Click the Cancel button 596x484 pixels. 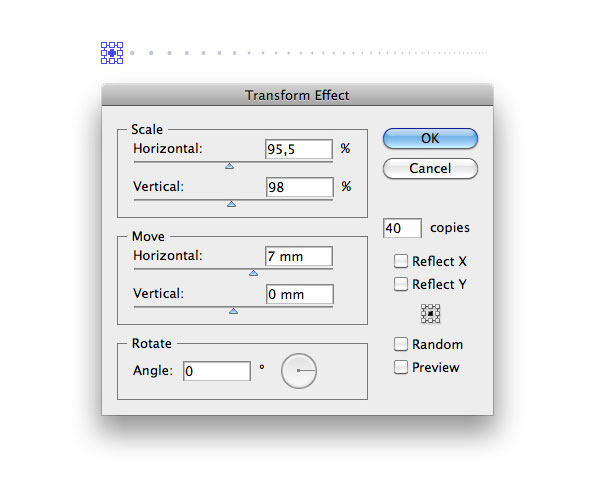430,168
